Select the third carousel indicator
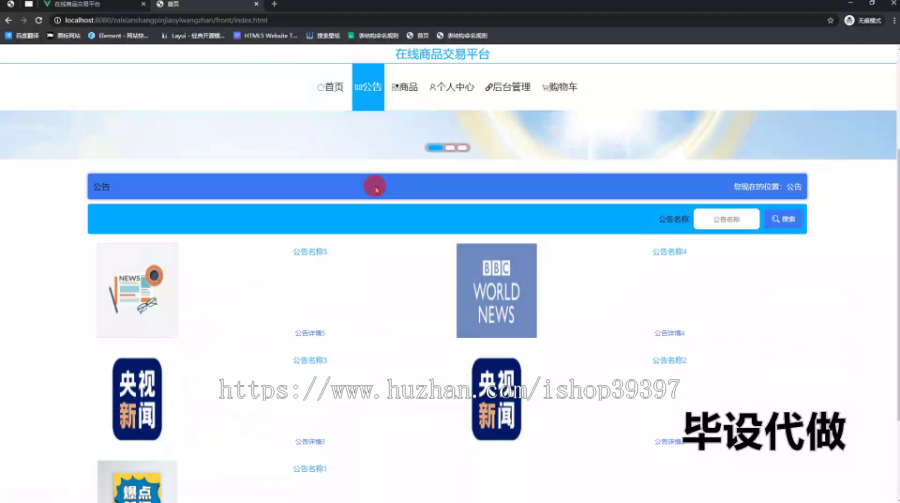The image size is (900, 503). (462, 148)
